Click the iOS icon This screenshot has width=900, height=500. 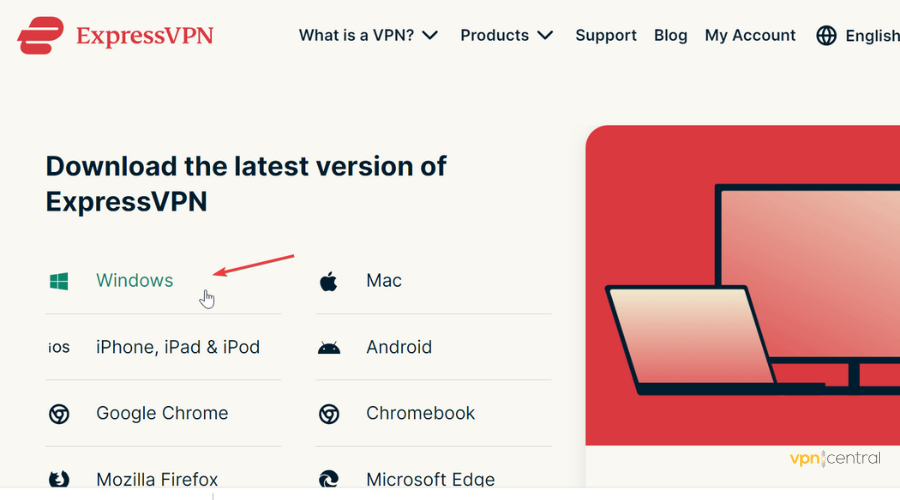point(59,347)
